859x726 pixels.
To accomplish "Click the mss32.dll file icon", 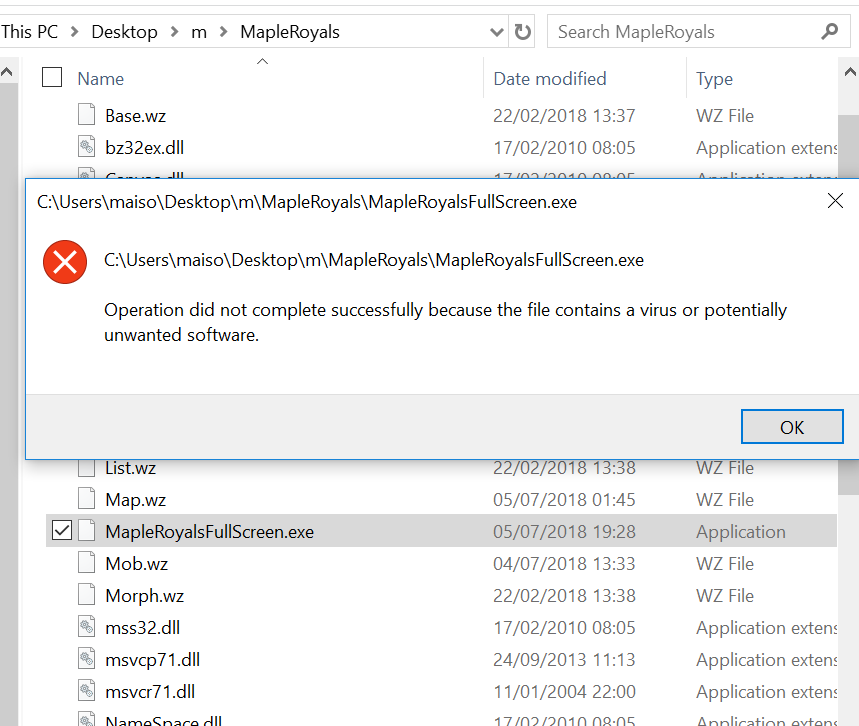I will [x=87, y=627].
